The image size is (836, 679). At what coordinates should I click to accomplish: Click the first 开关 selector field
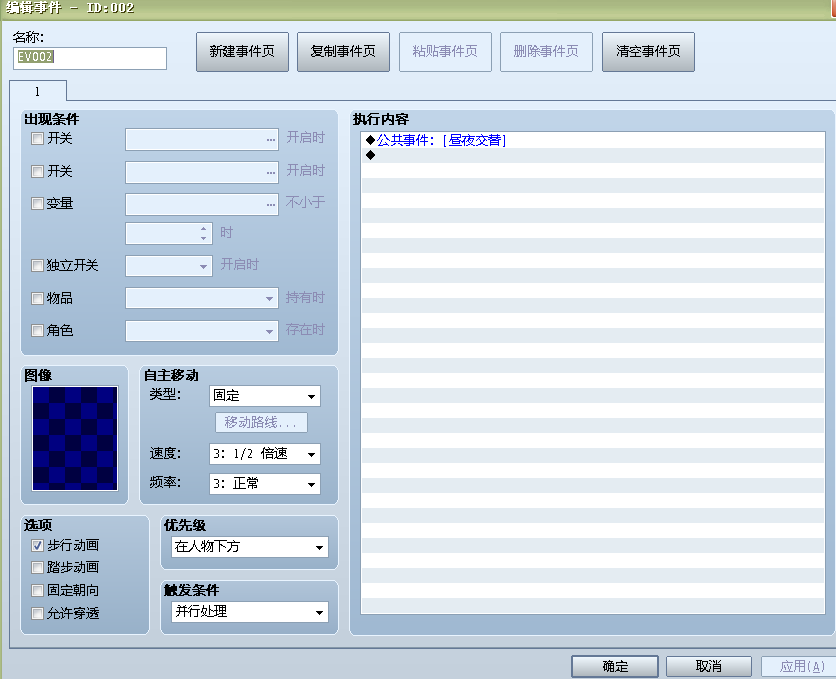pos(202,140)
